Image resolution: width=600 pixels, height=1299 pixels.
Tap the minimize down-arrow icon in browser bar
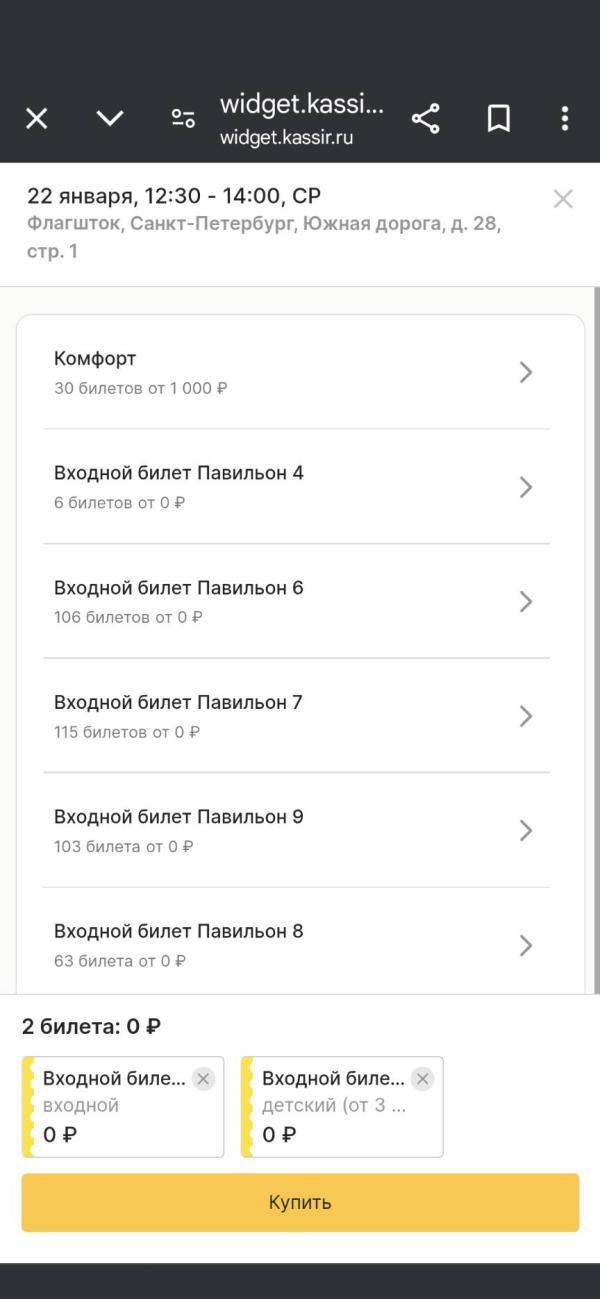pyautogui.click(x=110, y=119)
